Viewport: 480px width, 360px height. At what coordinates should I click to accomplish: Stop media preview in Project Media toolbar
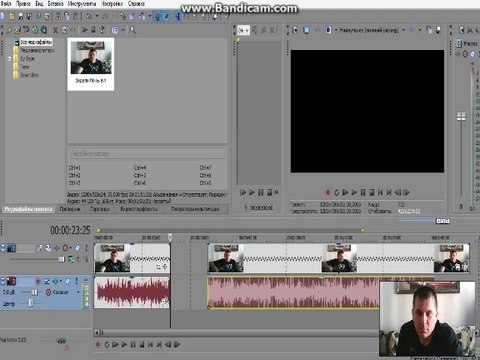point(93,30)
